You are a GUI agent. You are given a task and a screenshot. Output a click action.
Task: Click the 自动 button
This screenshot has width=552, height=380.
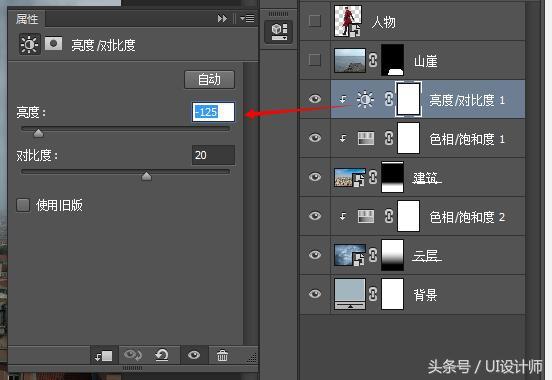coord(209,80)
